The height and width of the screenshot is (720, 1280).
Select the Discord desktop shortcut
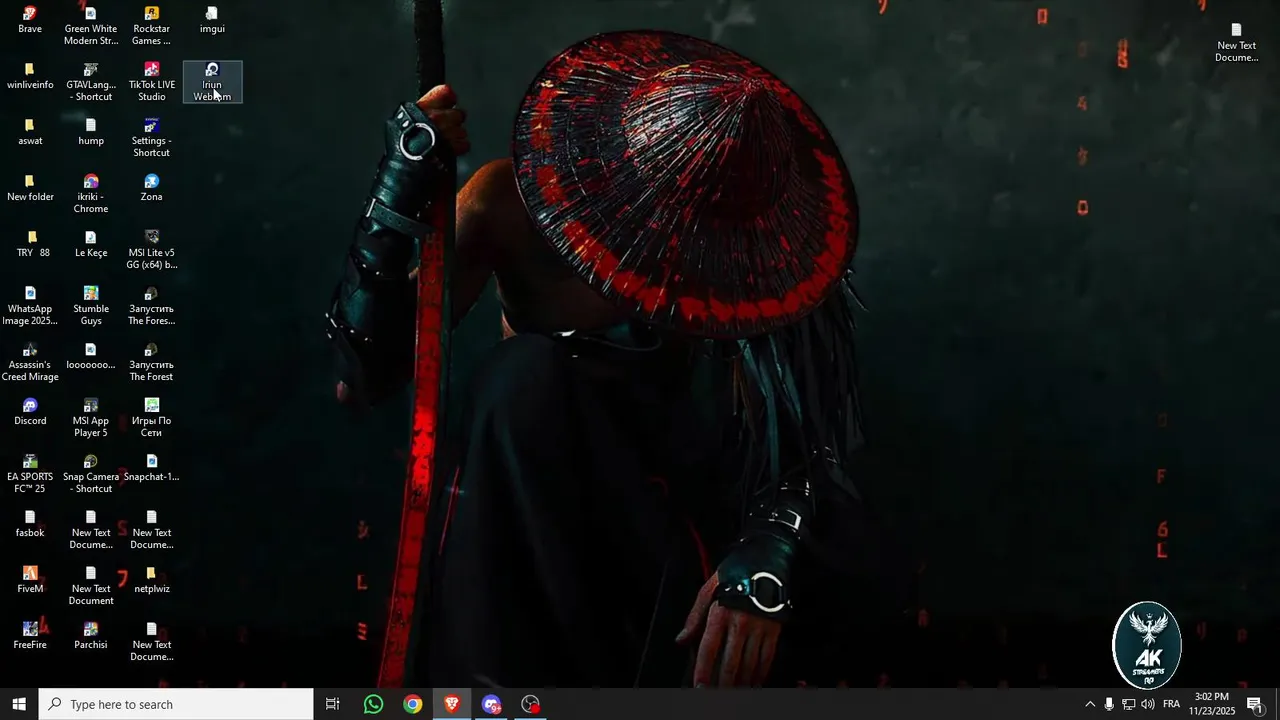click(30, 413)
